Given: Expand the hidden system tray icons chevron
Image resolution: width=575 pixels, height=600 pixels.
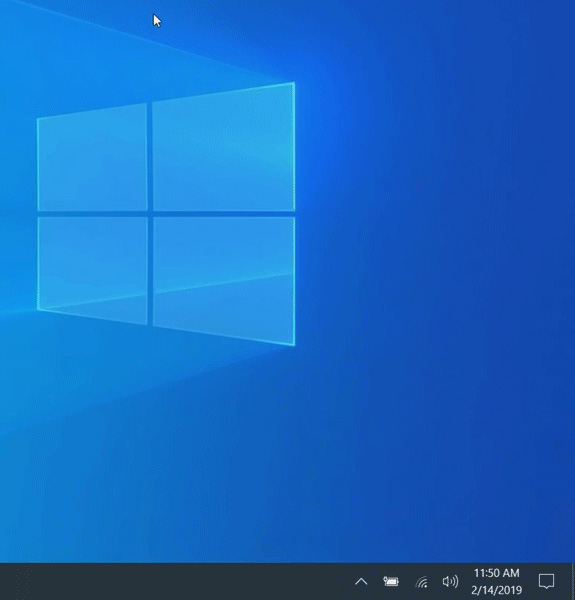Looking at the screenshot, I should point(361,582).
